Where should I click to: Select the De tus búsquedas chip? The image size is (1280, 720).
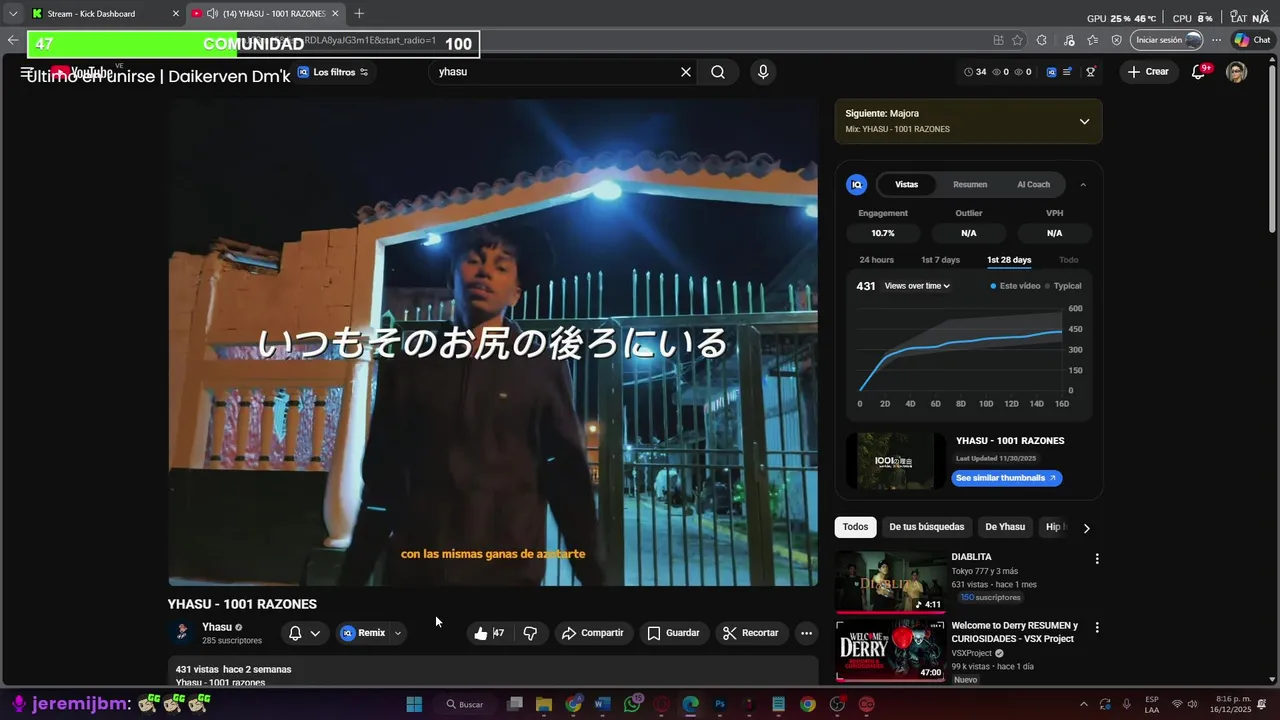[927, 527]
